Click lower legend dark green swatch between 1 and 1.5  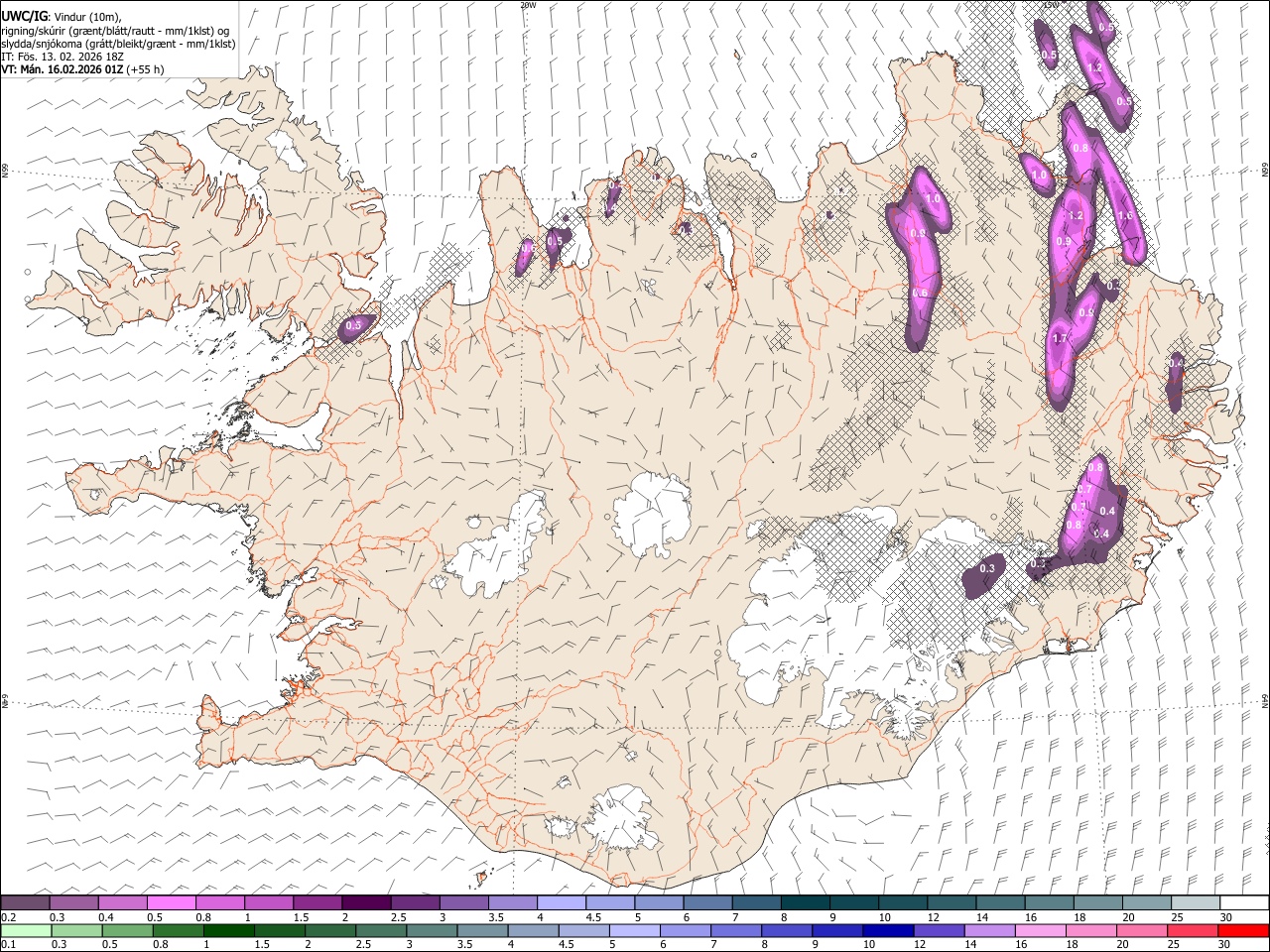tap(229, 930)
